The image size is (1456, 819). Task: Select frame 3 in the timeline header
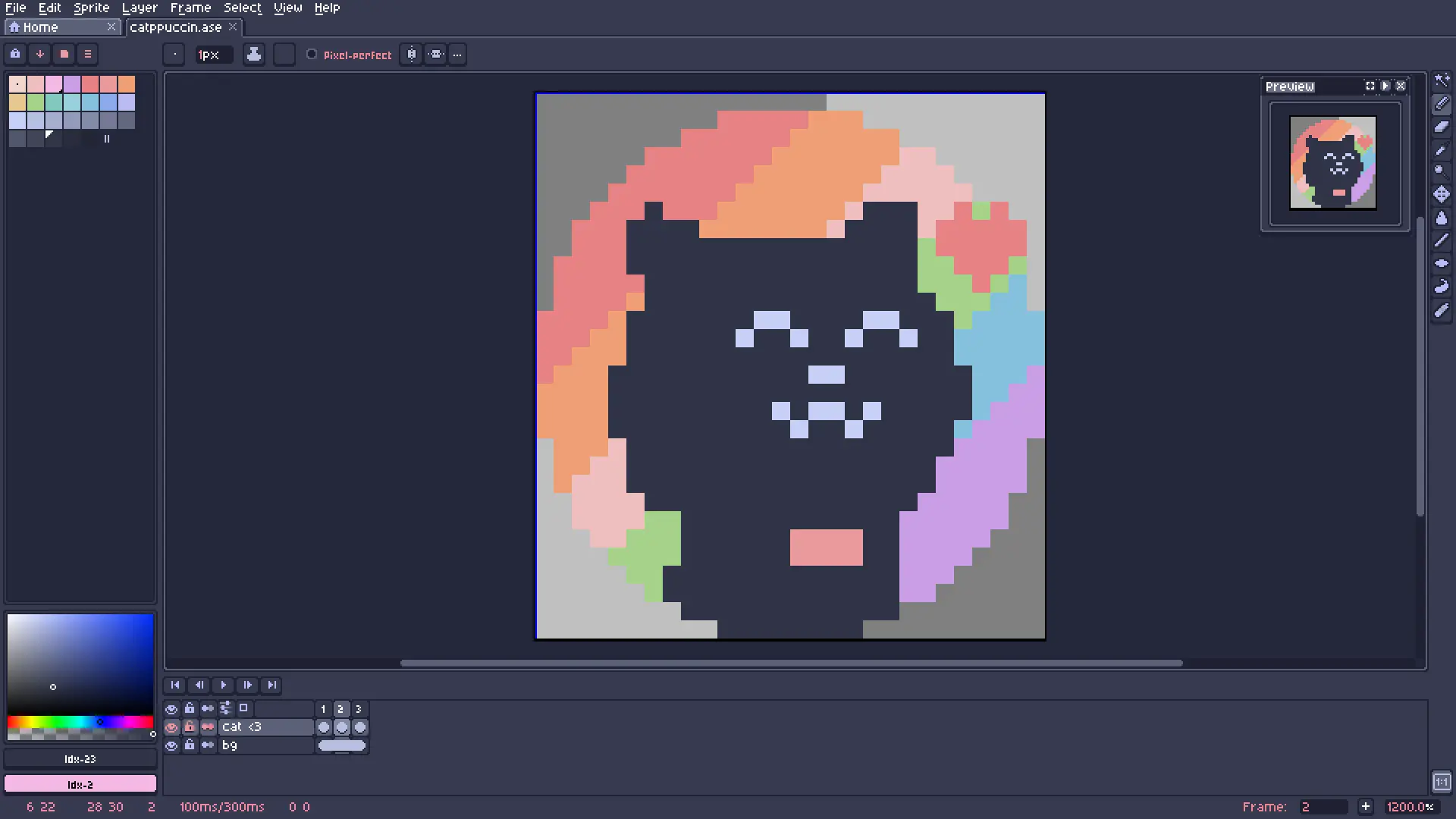pos(359,709)
